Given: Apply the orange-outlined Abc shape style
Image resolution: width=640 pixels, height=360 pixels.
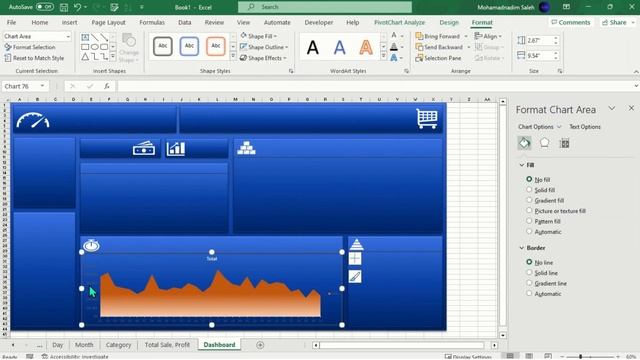Looking at the screenshot, I should click(216, 46).
